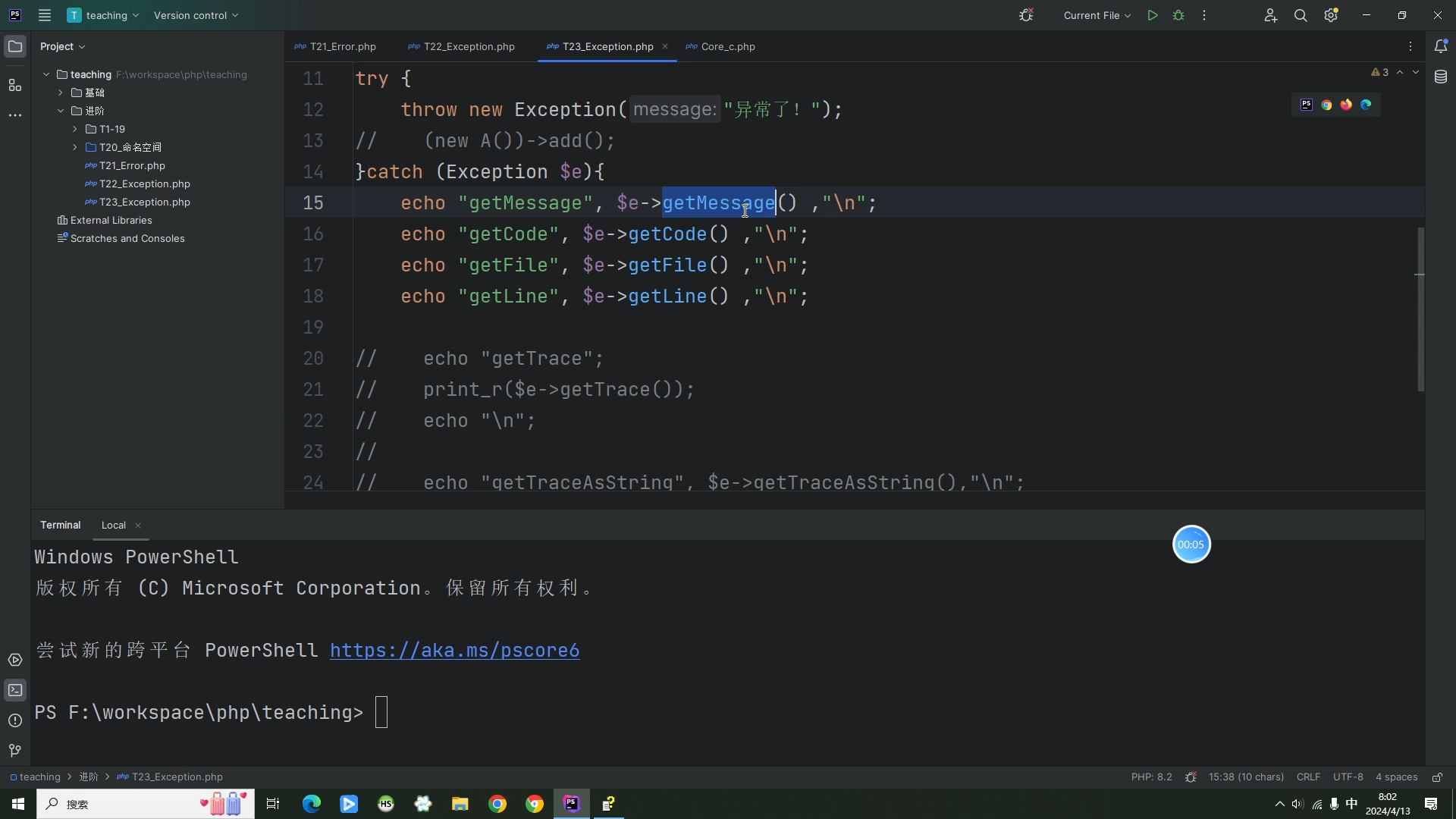Open the Project tool window icon
Screen dimensions: 1456x819
[15, 46]
